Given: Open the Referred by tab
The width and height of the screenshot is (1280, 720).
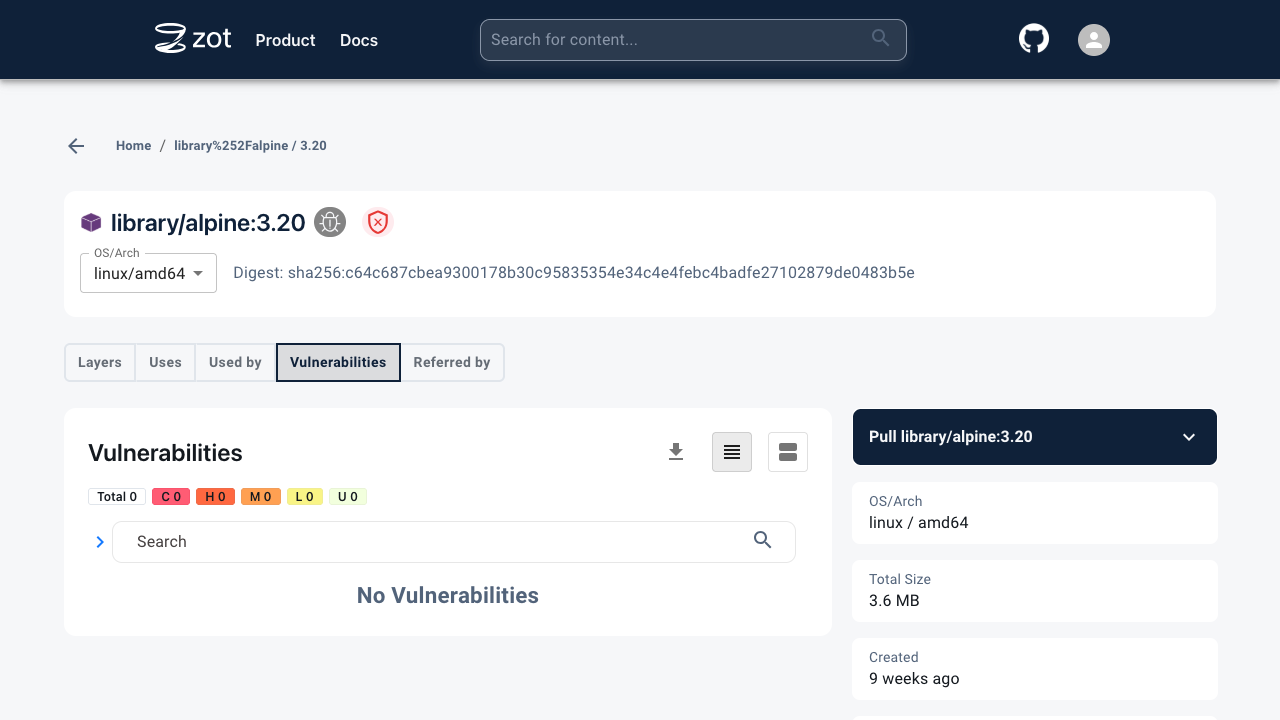Looking at the screenshot, I should [452, 362].
